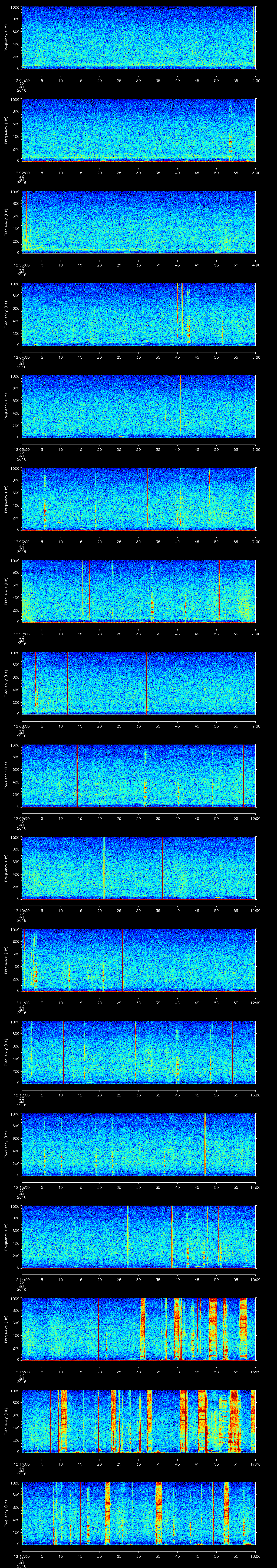277x1568 pixels.
Task: Click the 12:12:00 start time label
Action: (x=21, y=1095)
